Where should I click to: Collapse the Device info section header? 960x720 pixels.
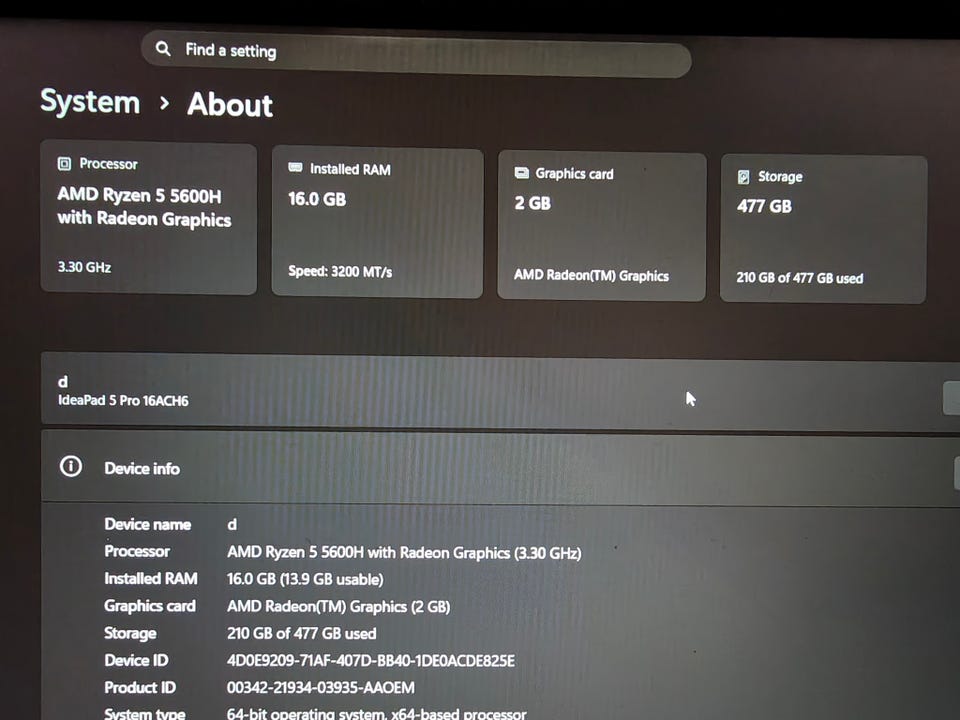(500, 468)
